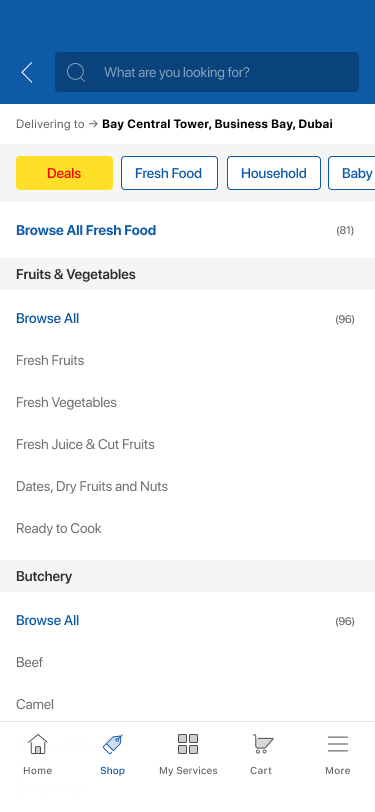Tap the back arrow icon

(27, 72)
